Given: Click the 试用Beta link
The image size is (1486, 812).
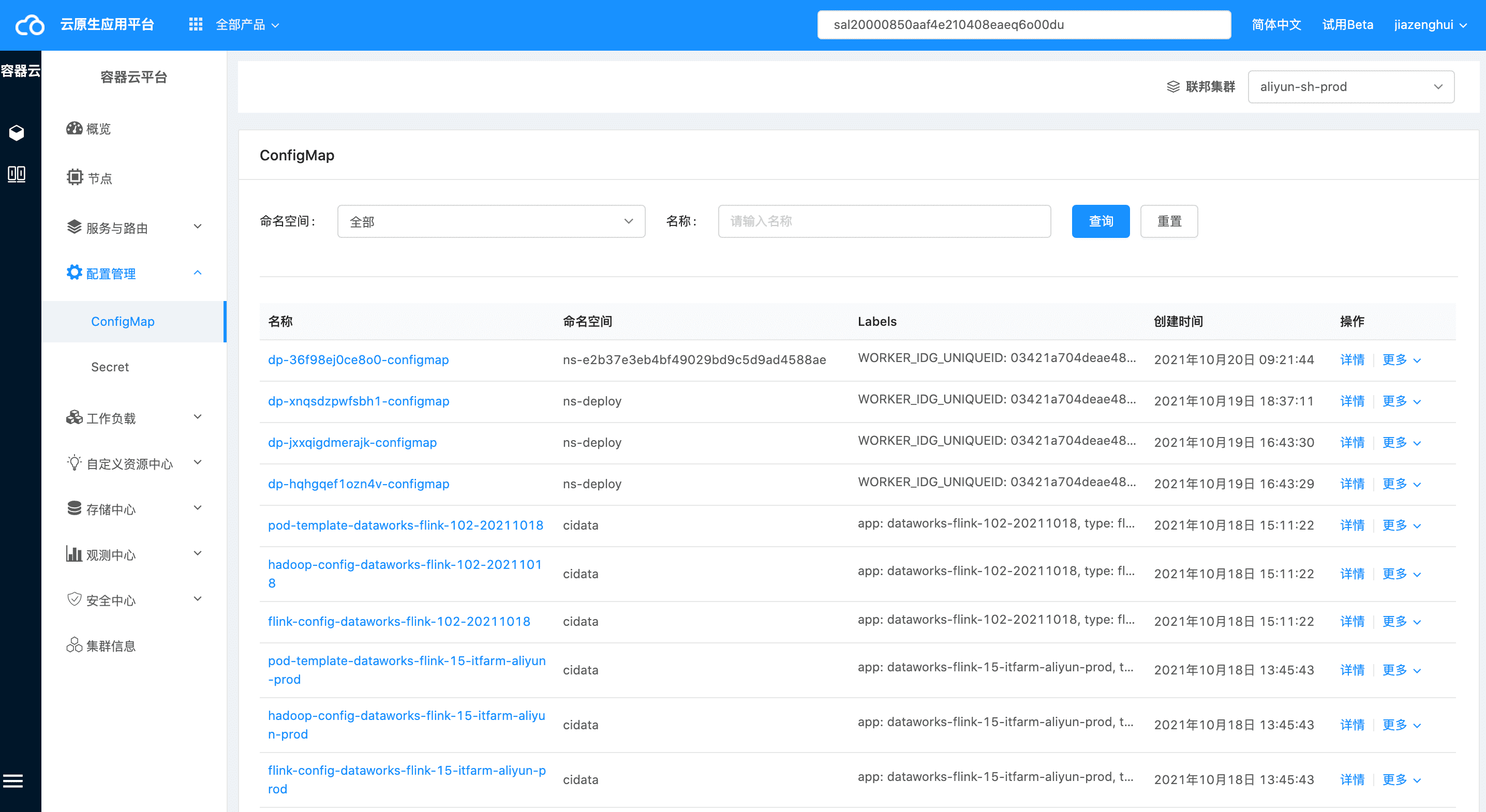Looking at the screenshot, I should [1347, 25].
